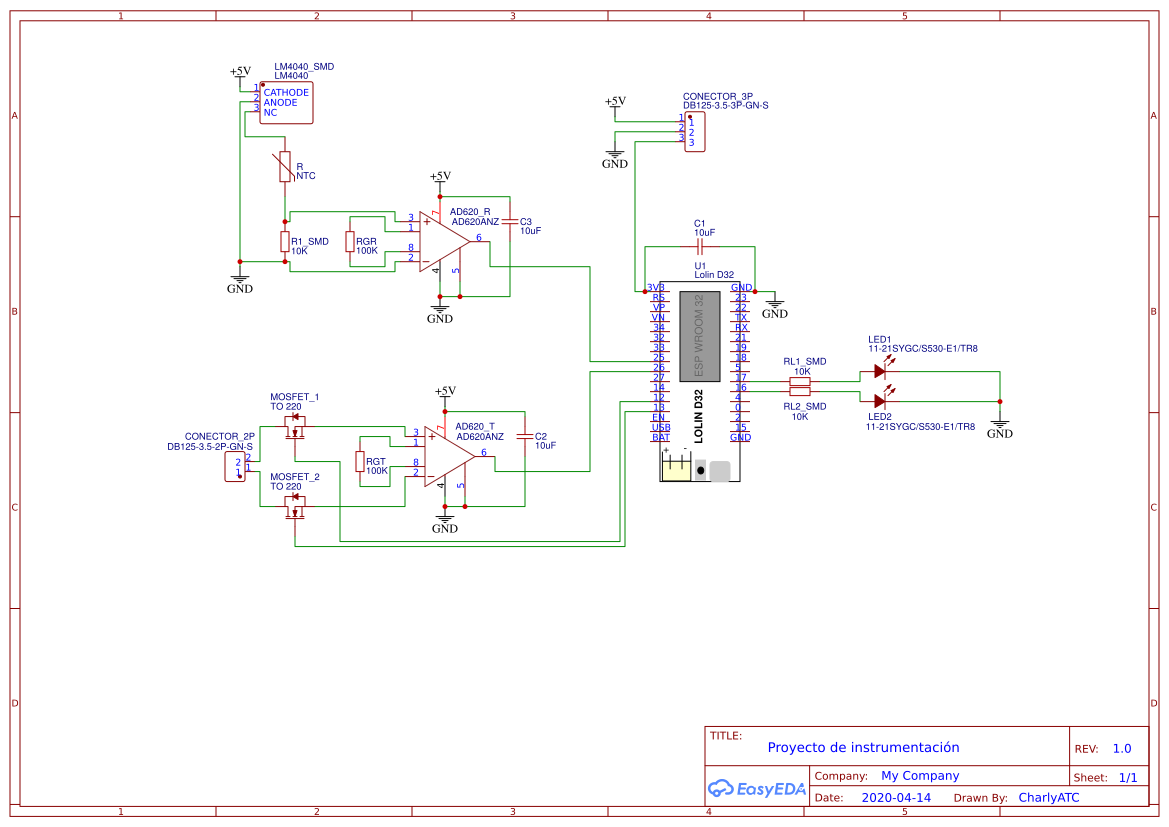Click the AD620_R amplifier triangle symbol
1169x827 pixels.
[443, 240]
